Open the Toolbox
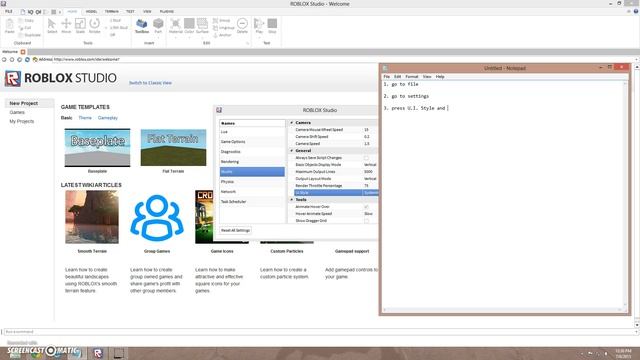 pos(142,26)
